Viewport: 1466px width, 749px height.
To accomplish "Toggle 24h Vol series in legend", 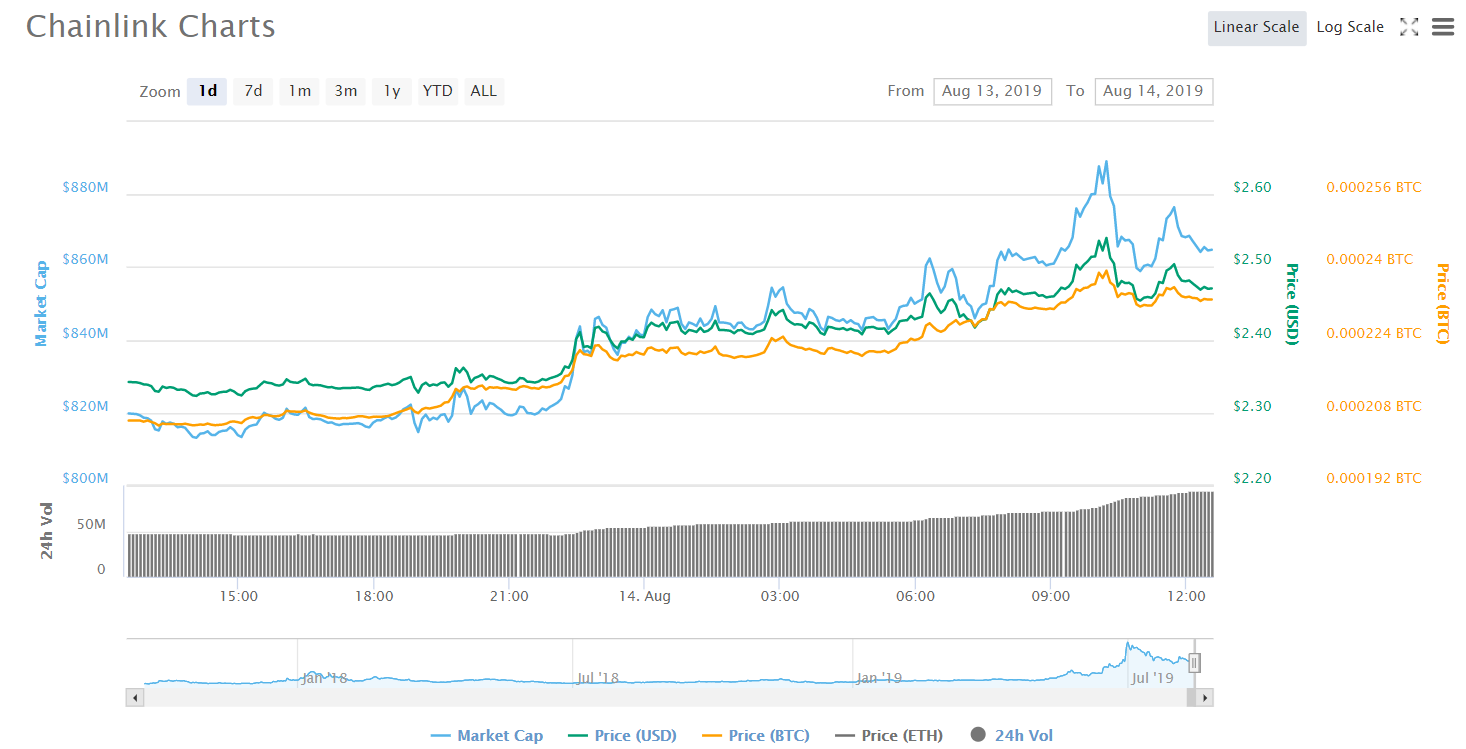I will 1012,735.
